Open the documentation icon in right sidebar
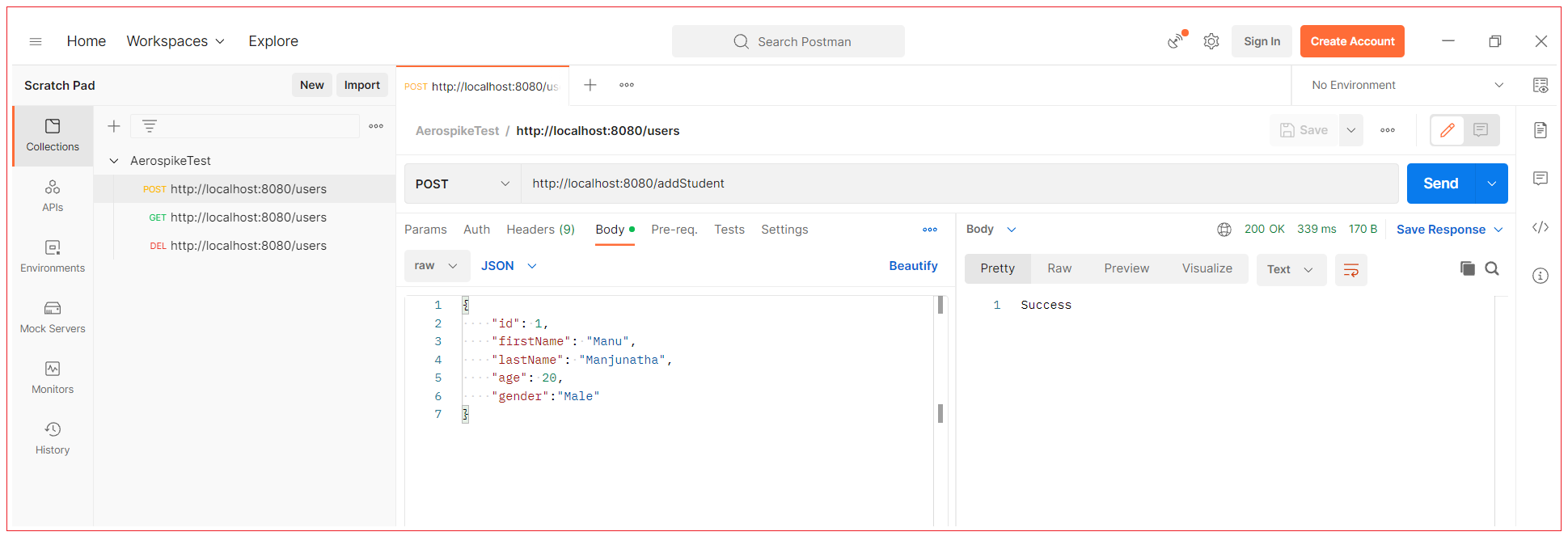 click(x=1541, y=130)
